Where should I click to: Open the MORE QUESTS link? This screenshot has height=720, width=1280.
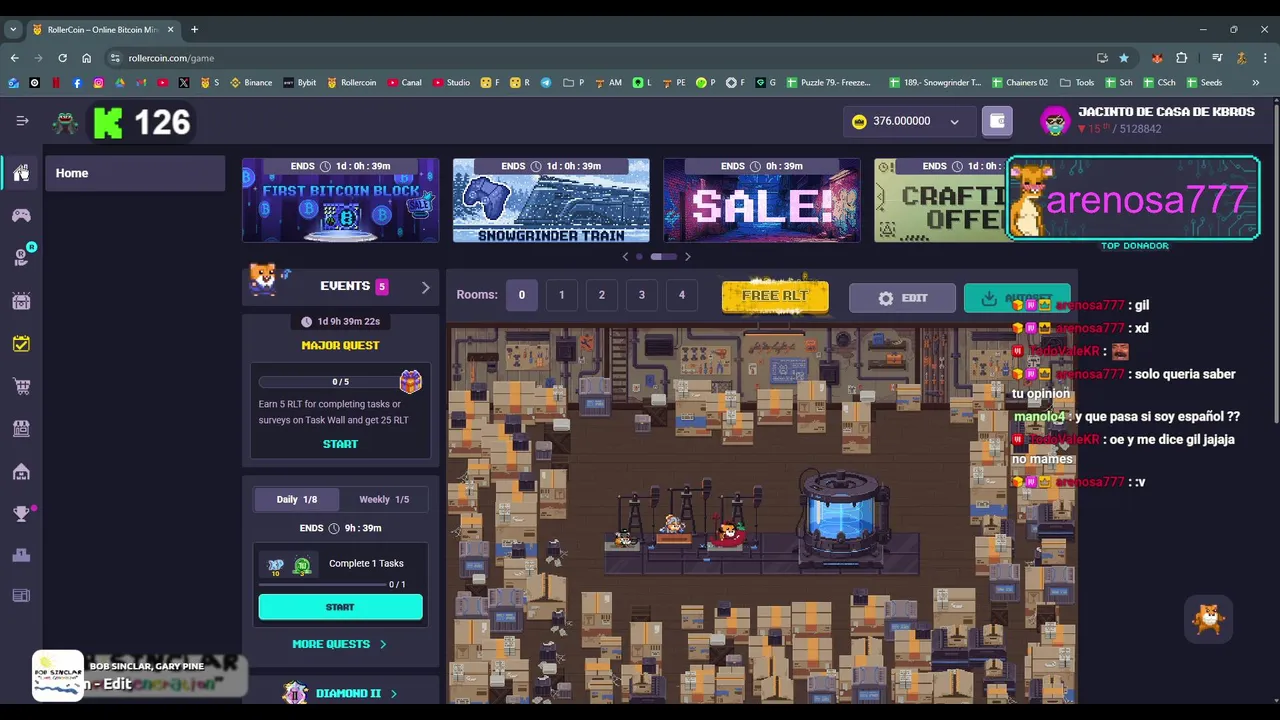(x=339, y=644)
